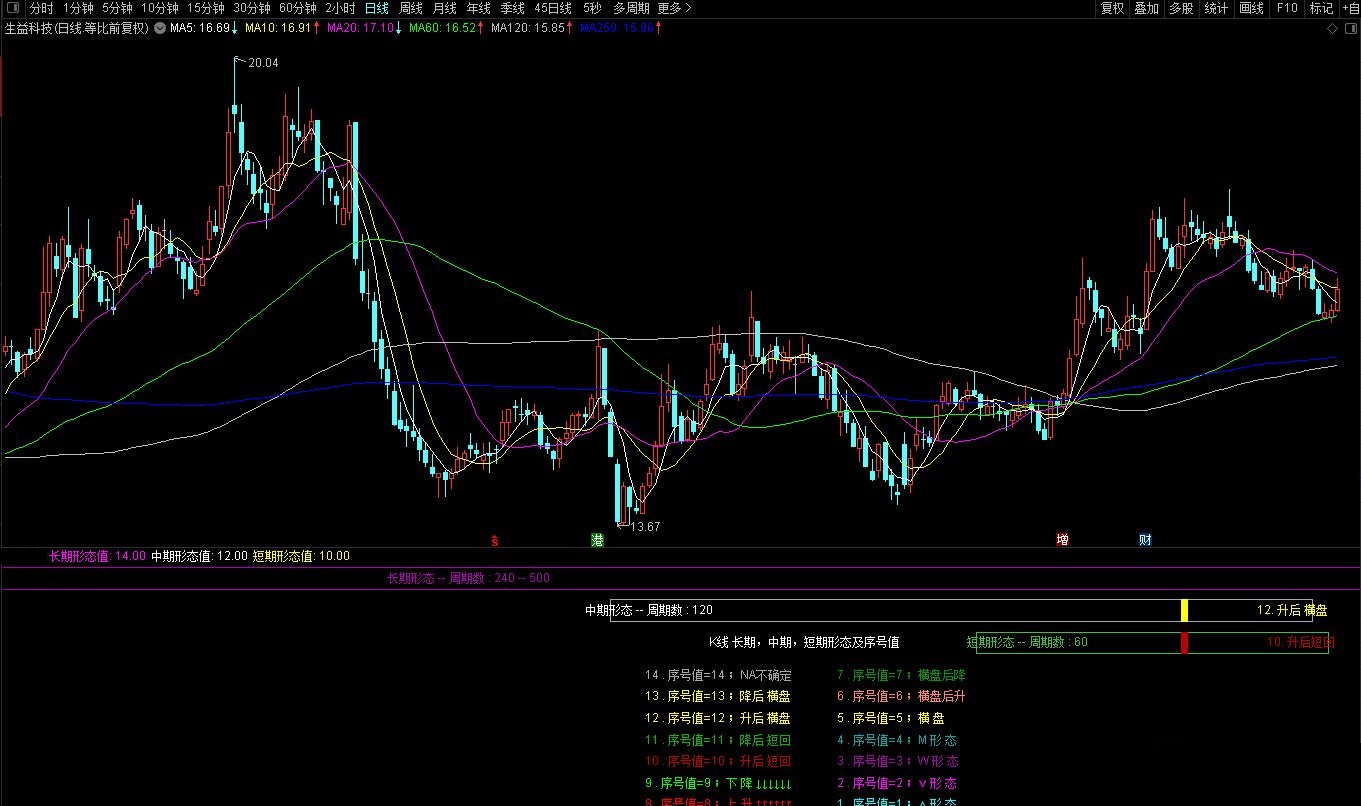Toggle the left panel icon before 分时

pos(12,8)
